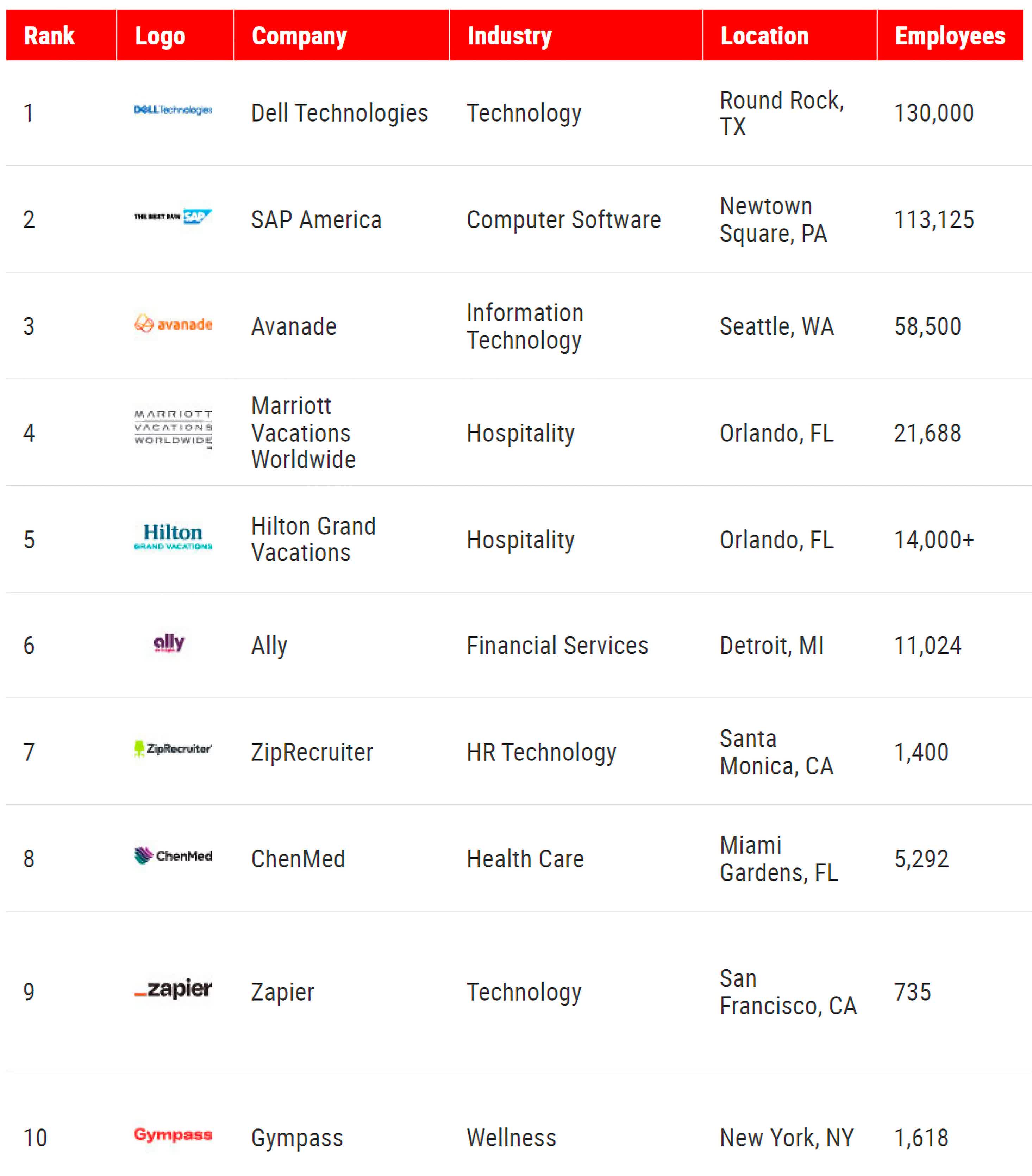Viewport: 1032px width, 1176px height.
Task: Select the Industry column header
Action: tap(509, 36)
